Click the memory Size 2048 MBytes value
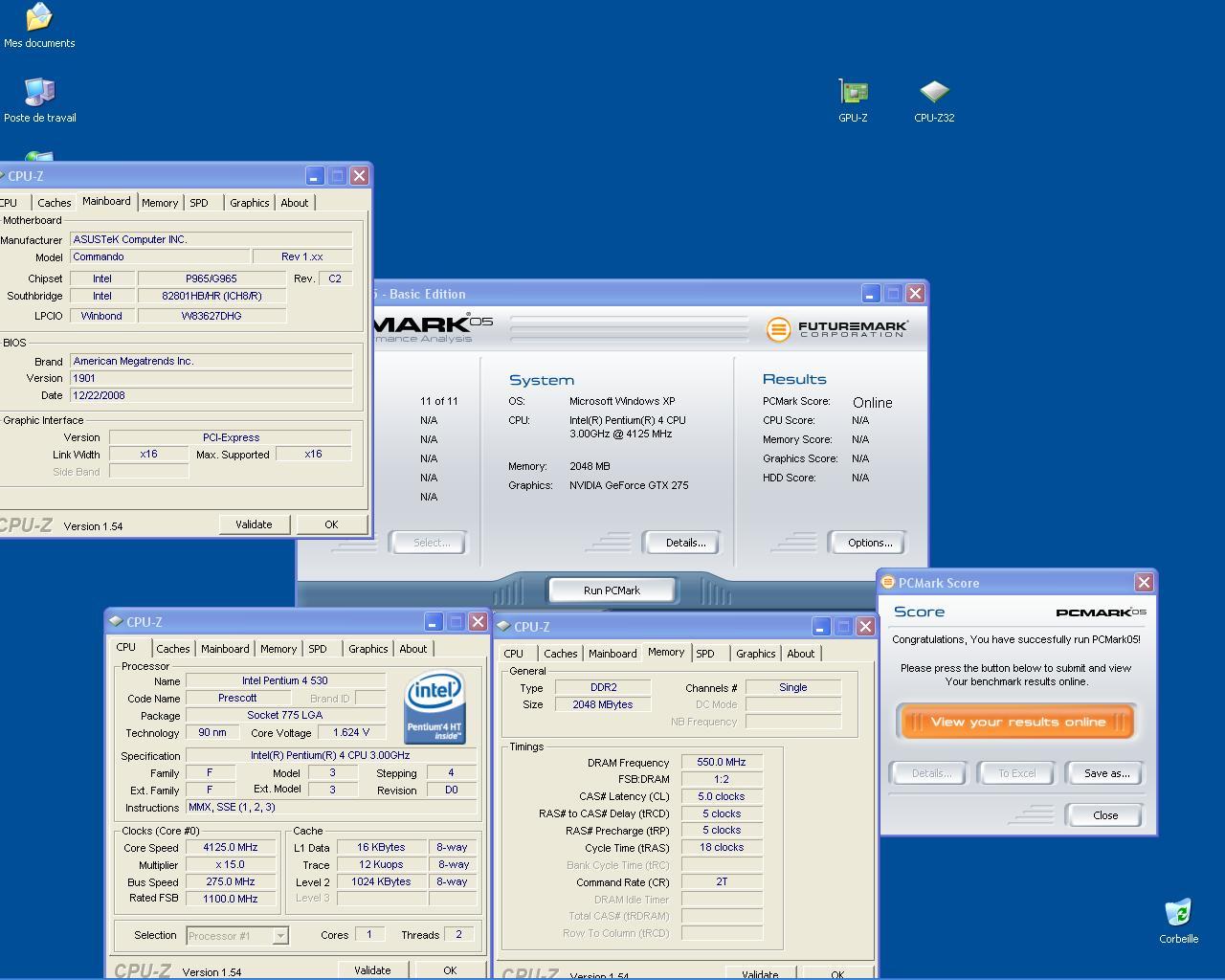The image size is (1225, 980). click(x=603, y=705)
